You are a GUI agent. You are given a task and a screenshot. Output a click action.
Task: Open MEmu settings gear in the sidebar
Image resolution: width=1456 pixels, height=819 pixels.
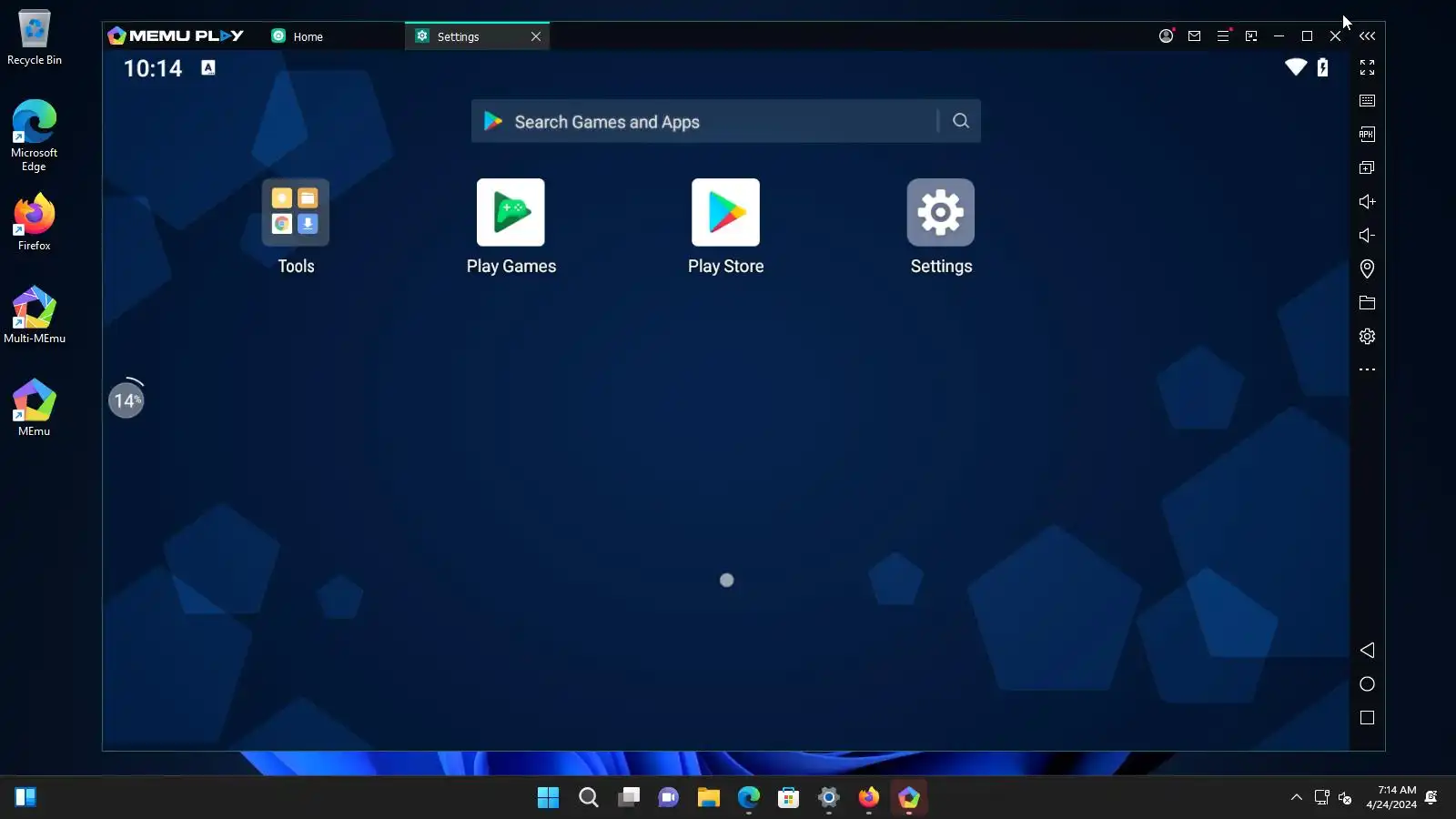[x=1367, y=336]
